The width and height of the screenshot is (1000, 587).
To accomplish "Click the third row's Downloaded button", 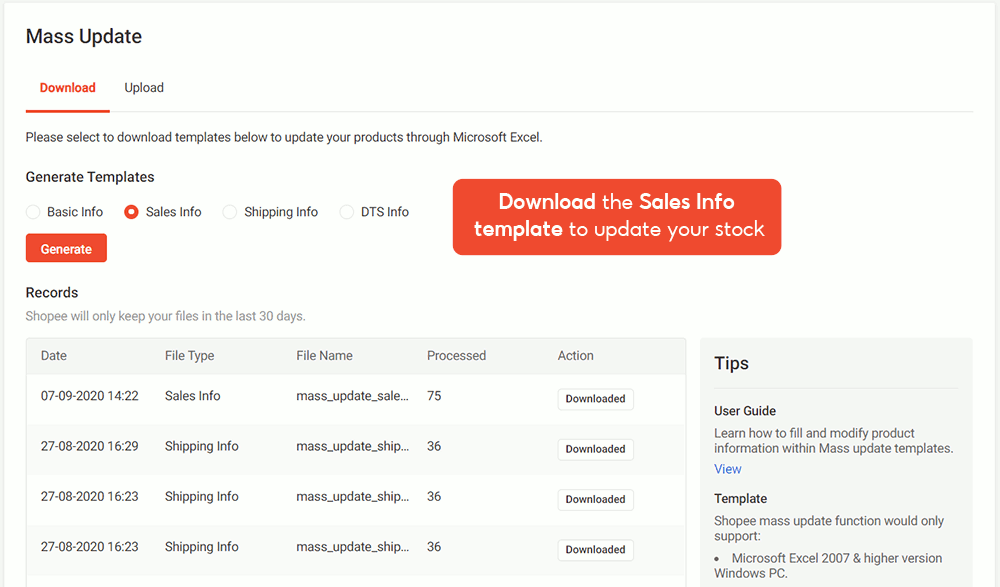I will pyautogui.click(x=596, y=500).
